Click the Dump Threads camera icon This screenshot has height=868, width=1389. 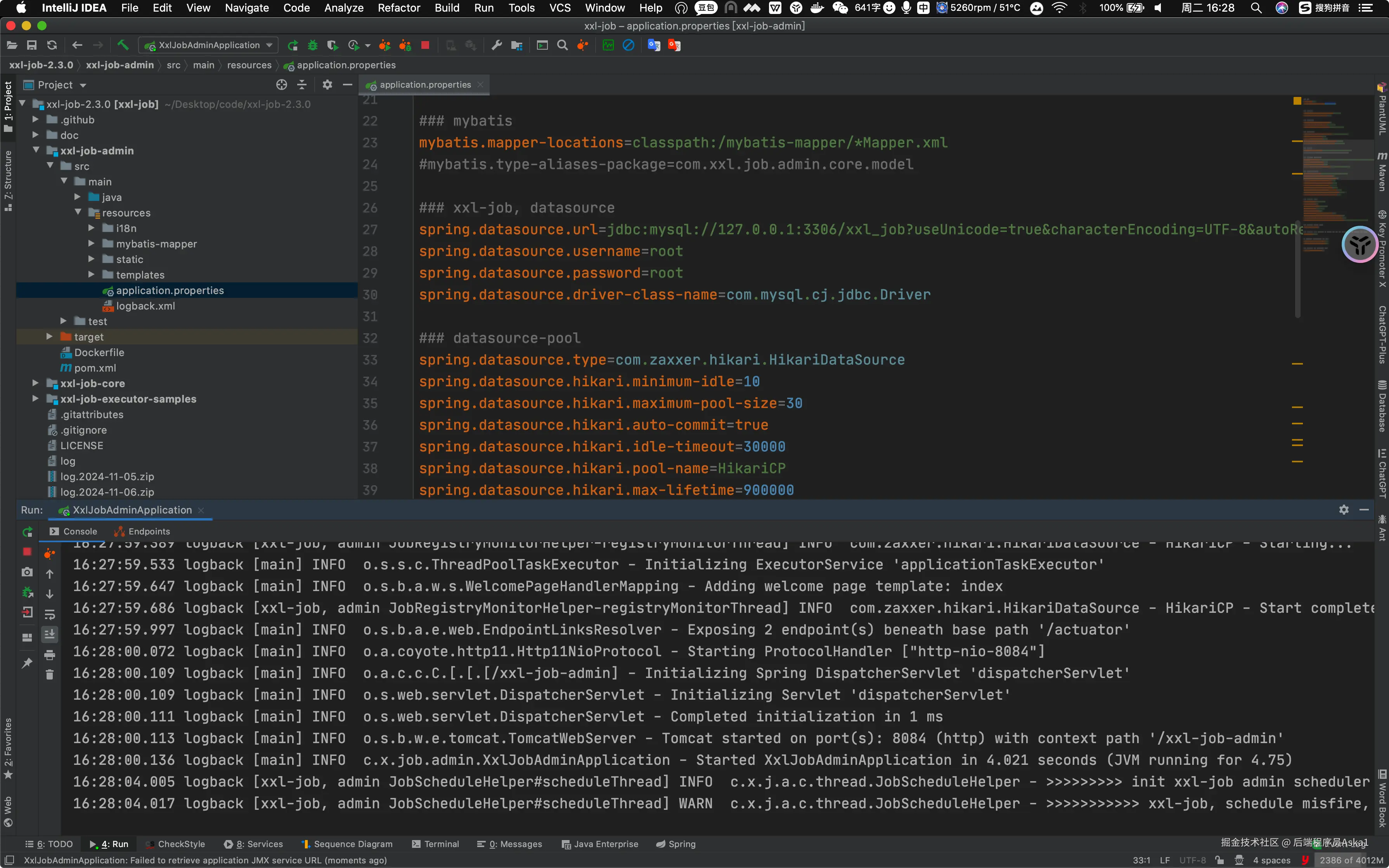[27, 572]
